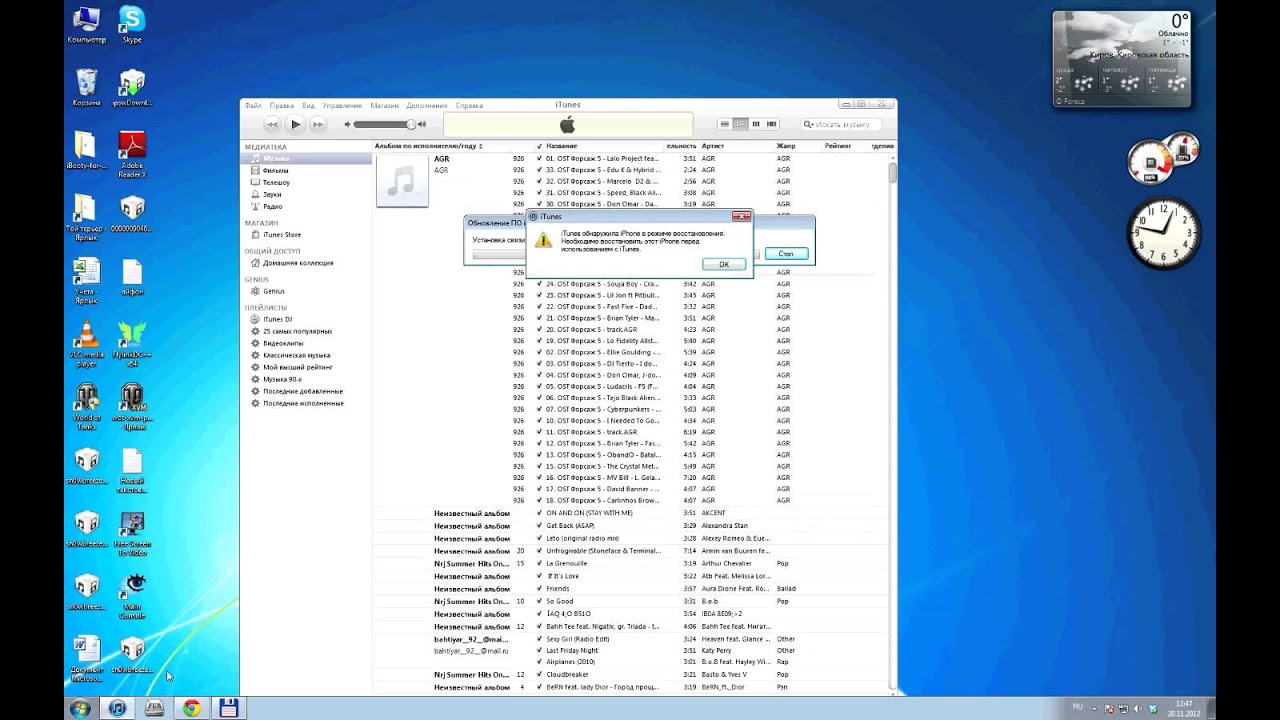Click the AGR album artwork thumbnail
Image resolution: width=1280 pixels, height=720 pixels.
pyautogui.click(x=402, y=181)
